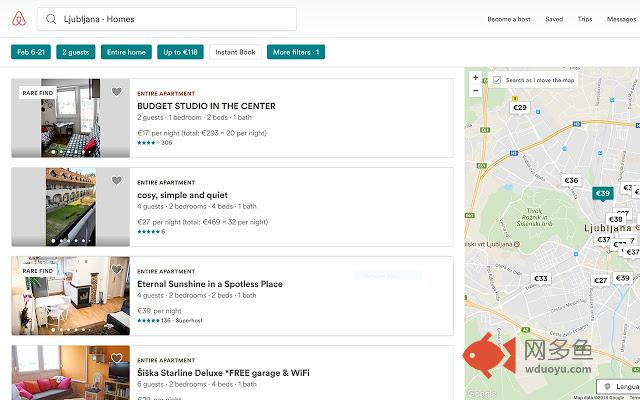Zoom out on the map
The width and height of the screenshot is (640, 400).
pos(476,91)
